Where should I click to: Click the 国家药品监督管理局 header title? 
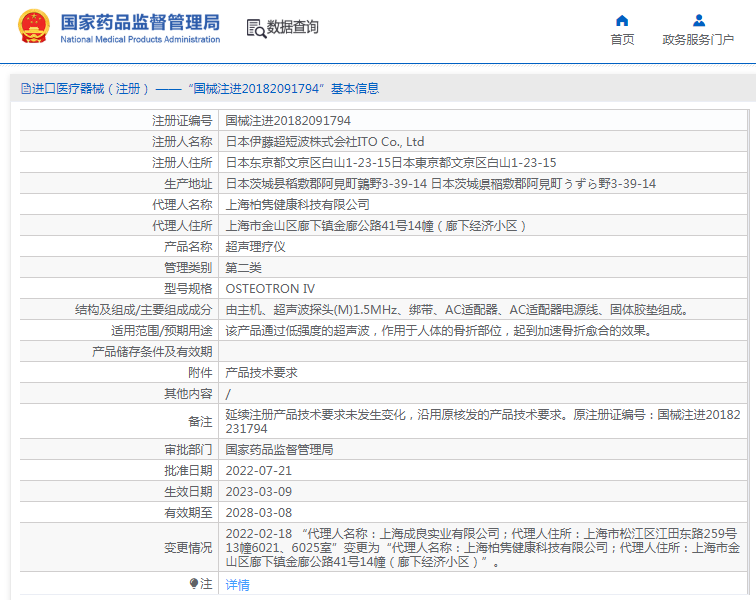pos(140,22)
